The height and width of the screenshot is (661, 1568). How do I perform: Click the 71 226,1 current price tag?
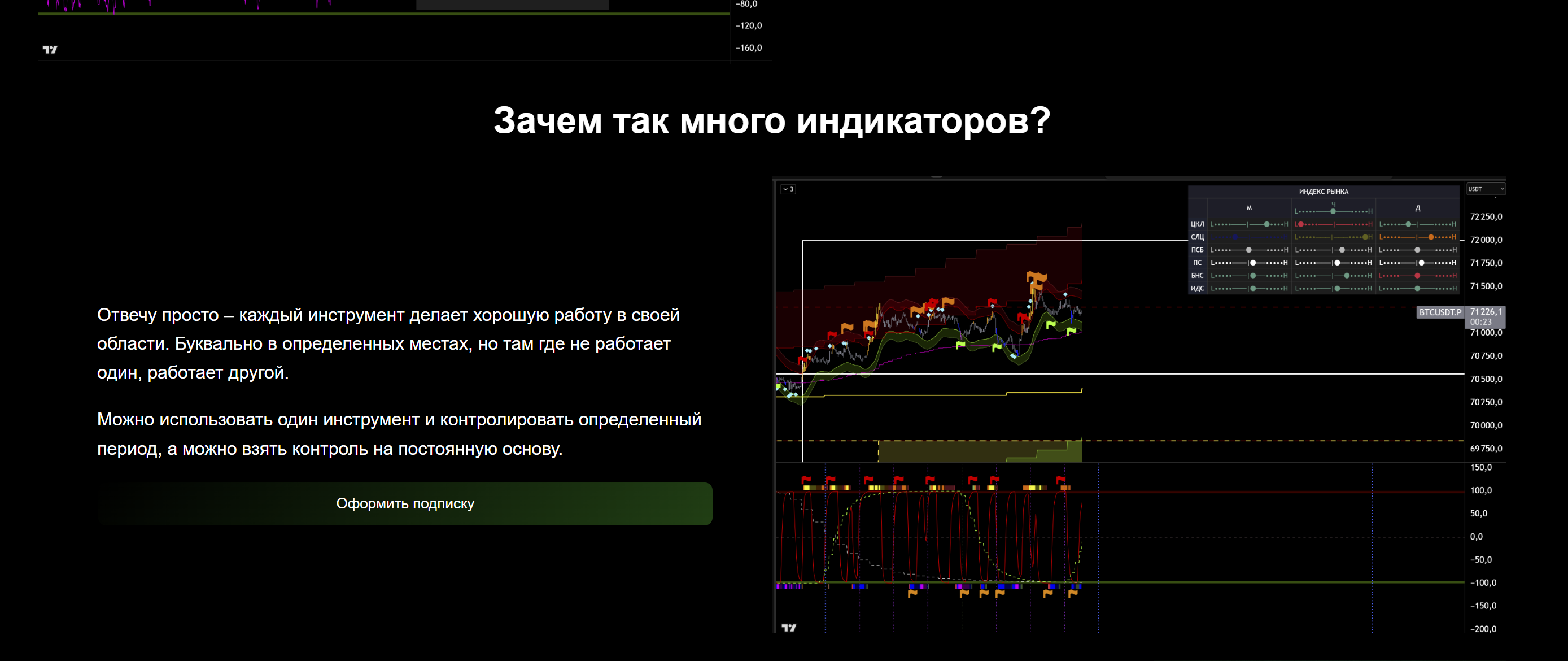click(x=1485, y=312)
